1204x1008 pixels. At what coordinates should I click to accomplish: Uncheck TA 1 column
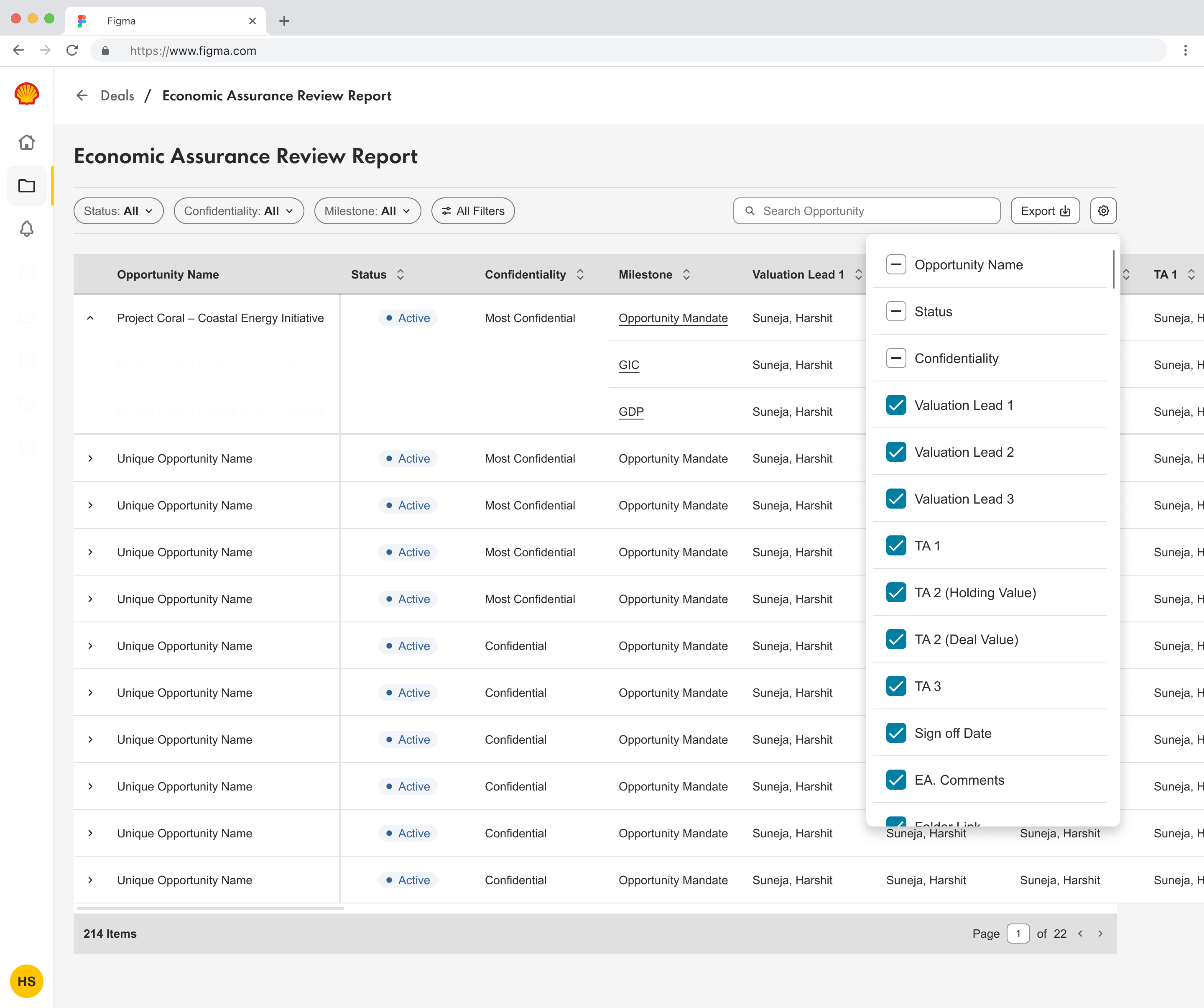pyautogui.click(x=896, y=546)
